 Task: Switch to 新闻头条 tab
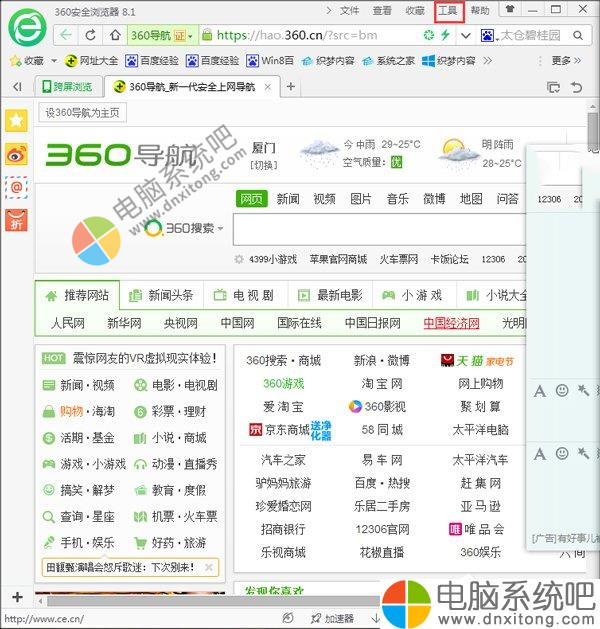161,296
